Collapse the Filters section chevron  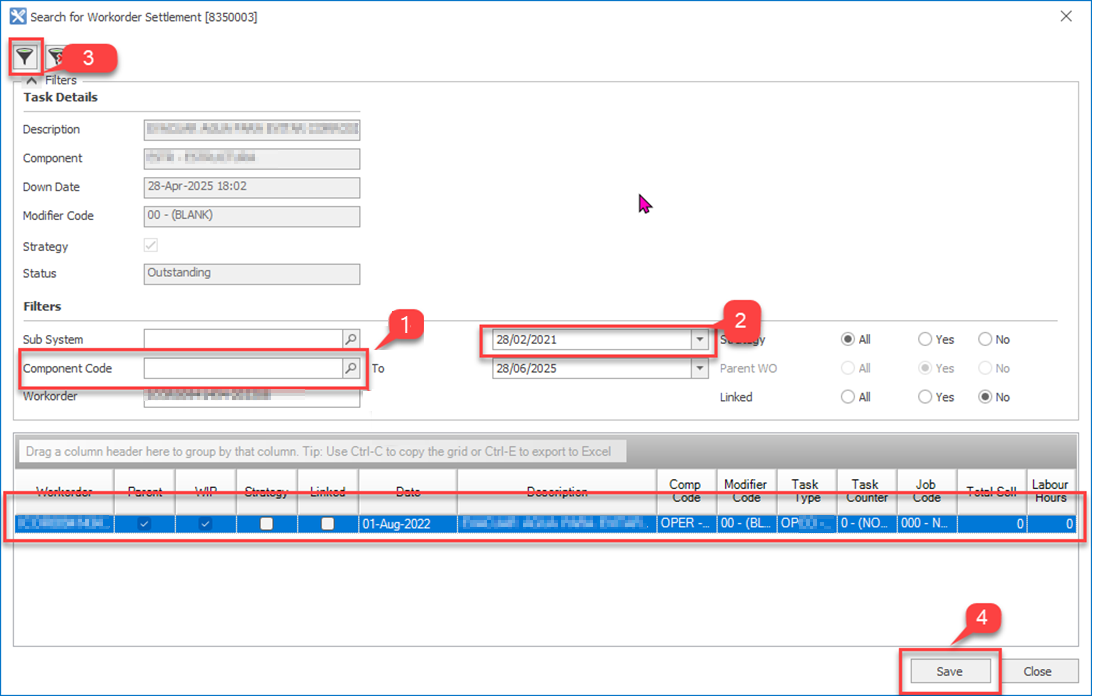(31, 80)
